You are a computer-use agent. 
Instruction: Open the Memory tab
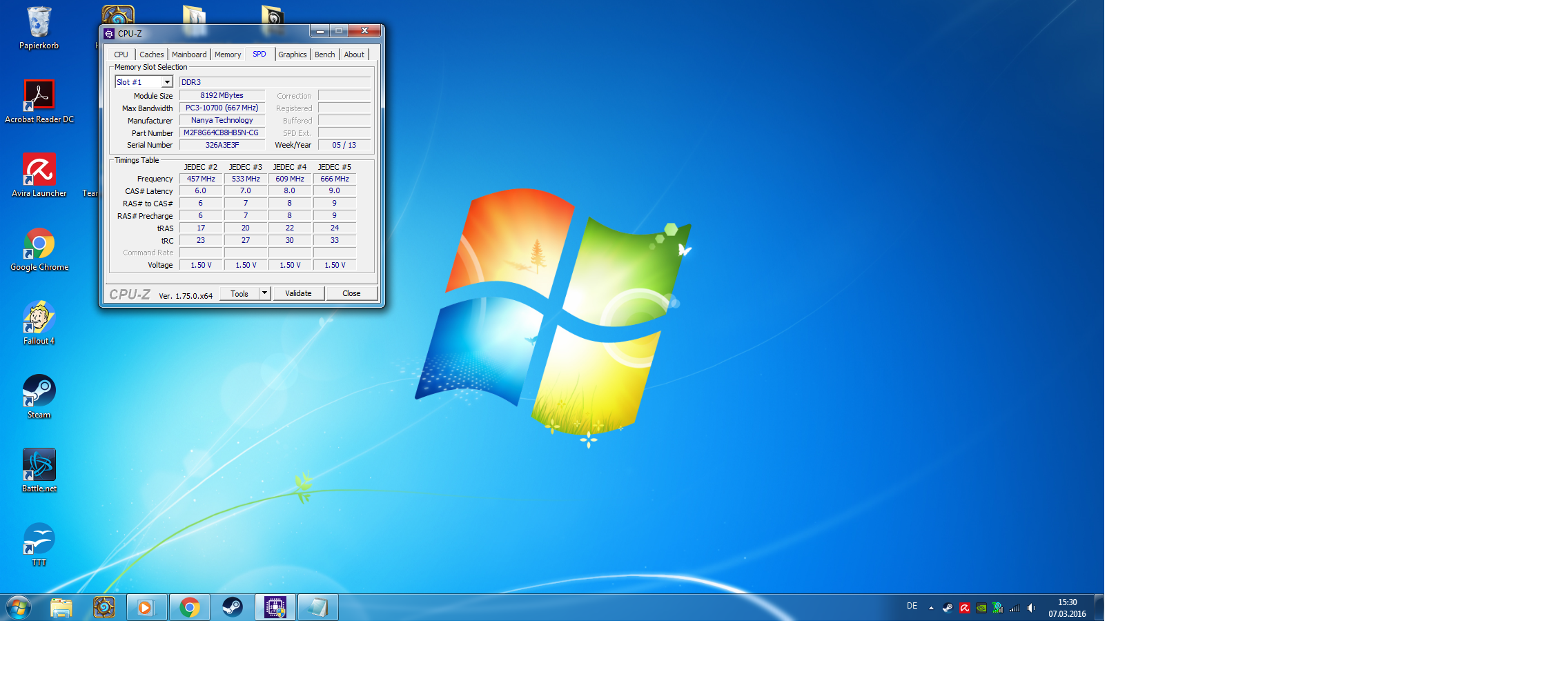click(x=228, y=55)
